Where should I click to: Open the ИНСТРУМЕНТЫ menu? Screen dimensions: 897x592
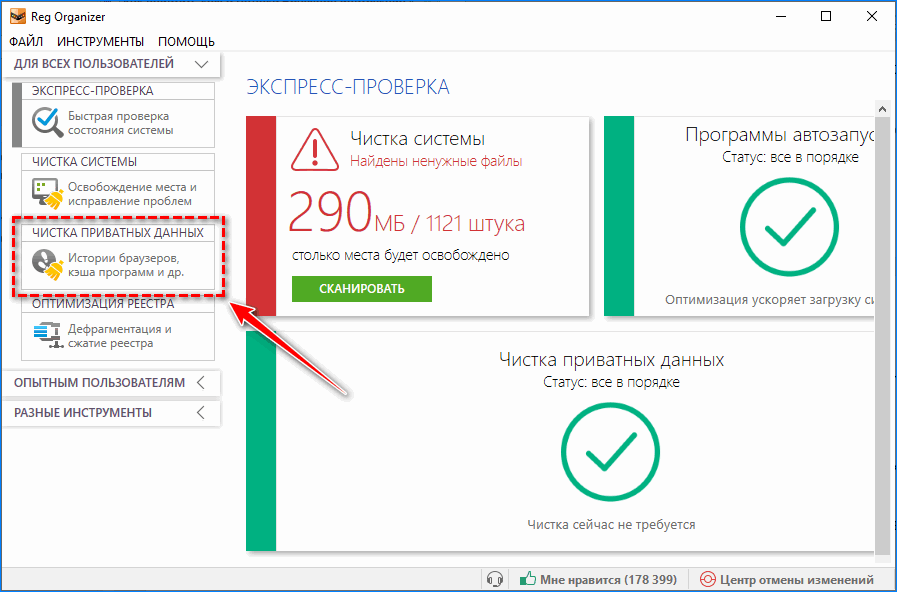point(100,41)
